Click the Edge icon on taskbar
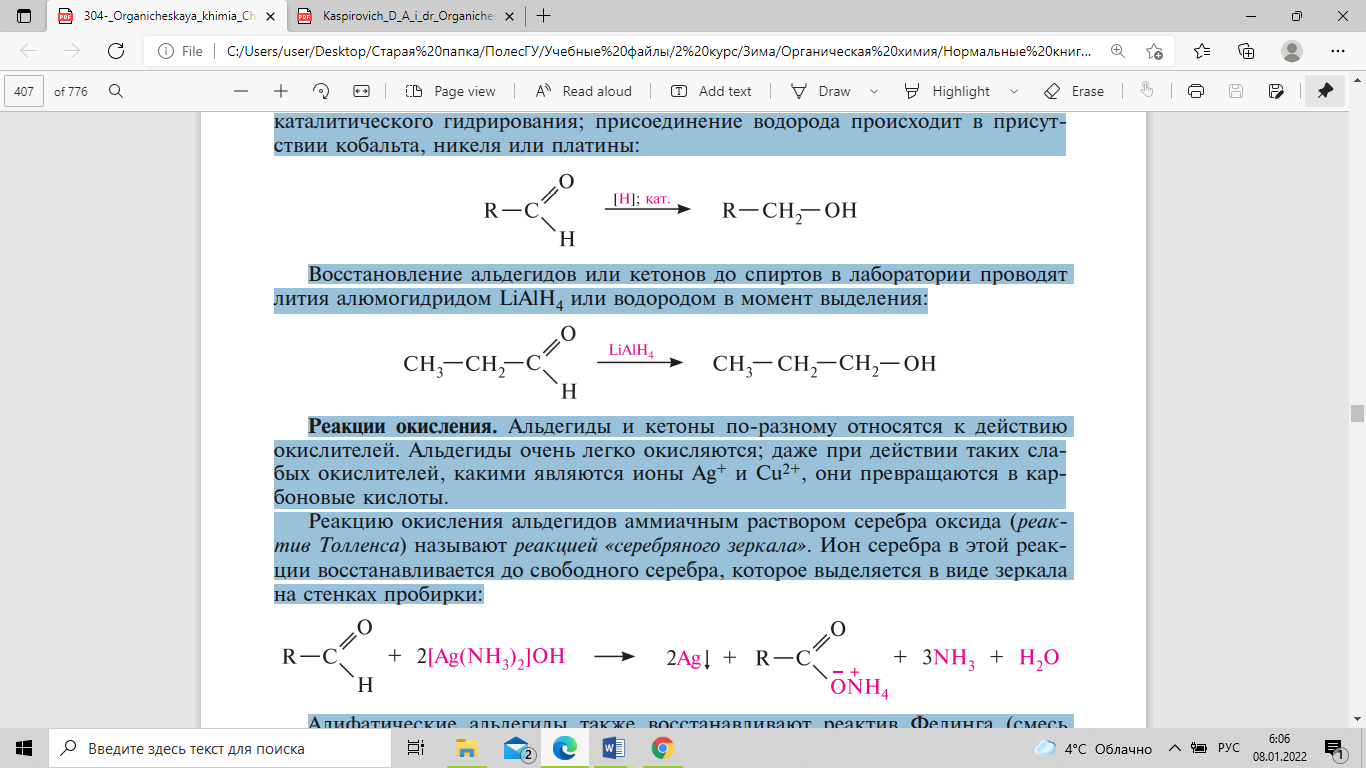This screenshot has width=1366, height=768. (x=565, y=748)
